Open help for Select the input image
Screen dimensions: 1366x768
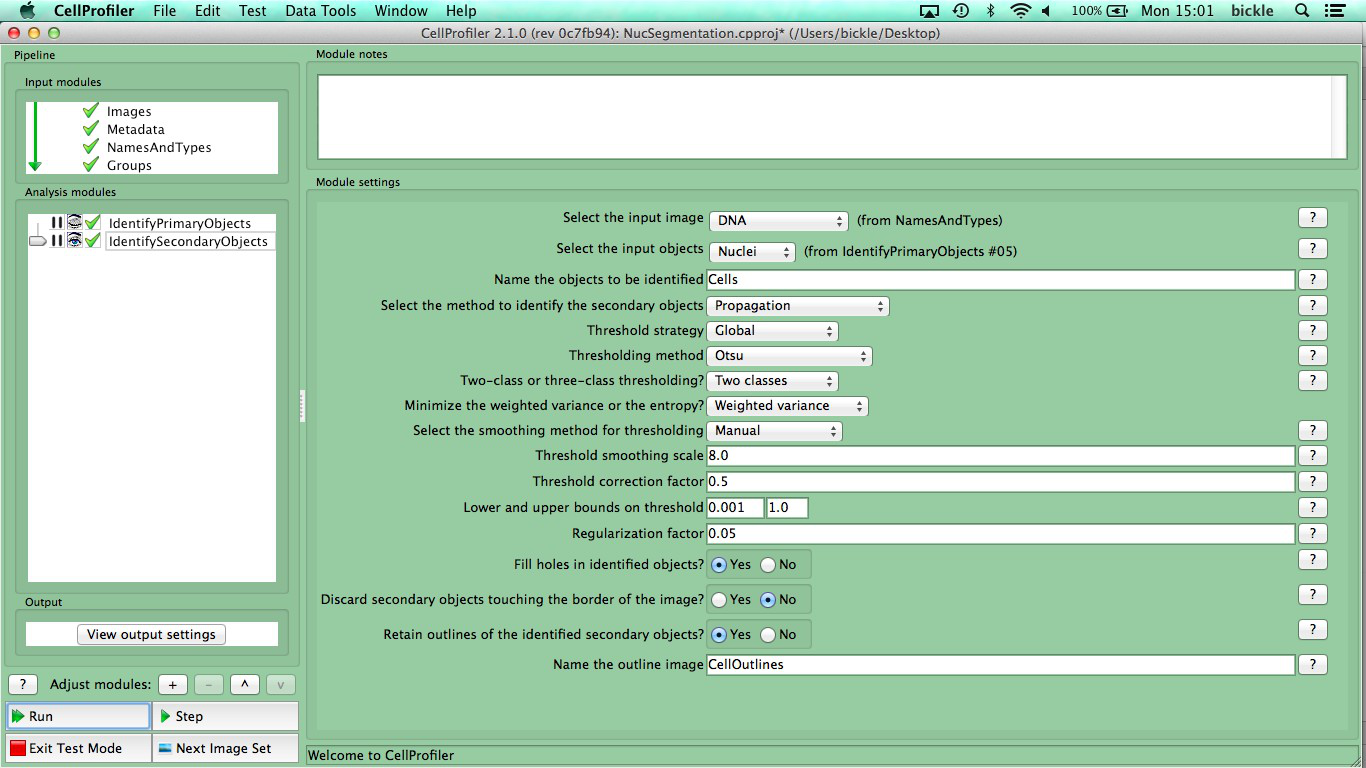pos(1312,217)
